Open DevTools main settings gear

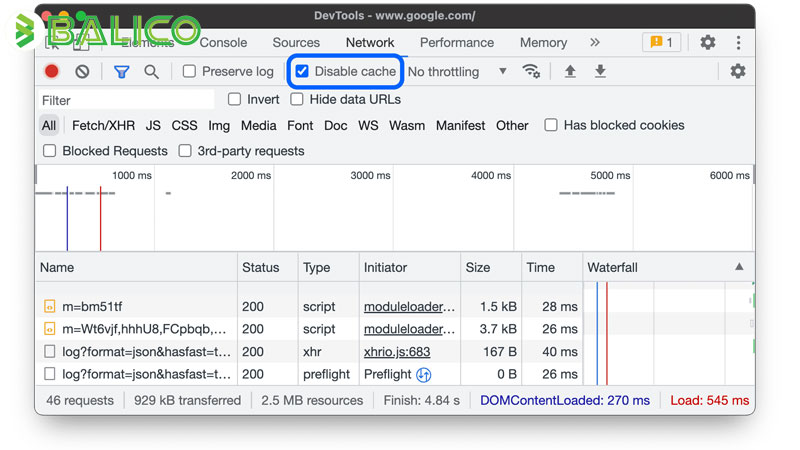(x=708, y=42)
